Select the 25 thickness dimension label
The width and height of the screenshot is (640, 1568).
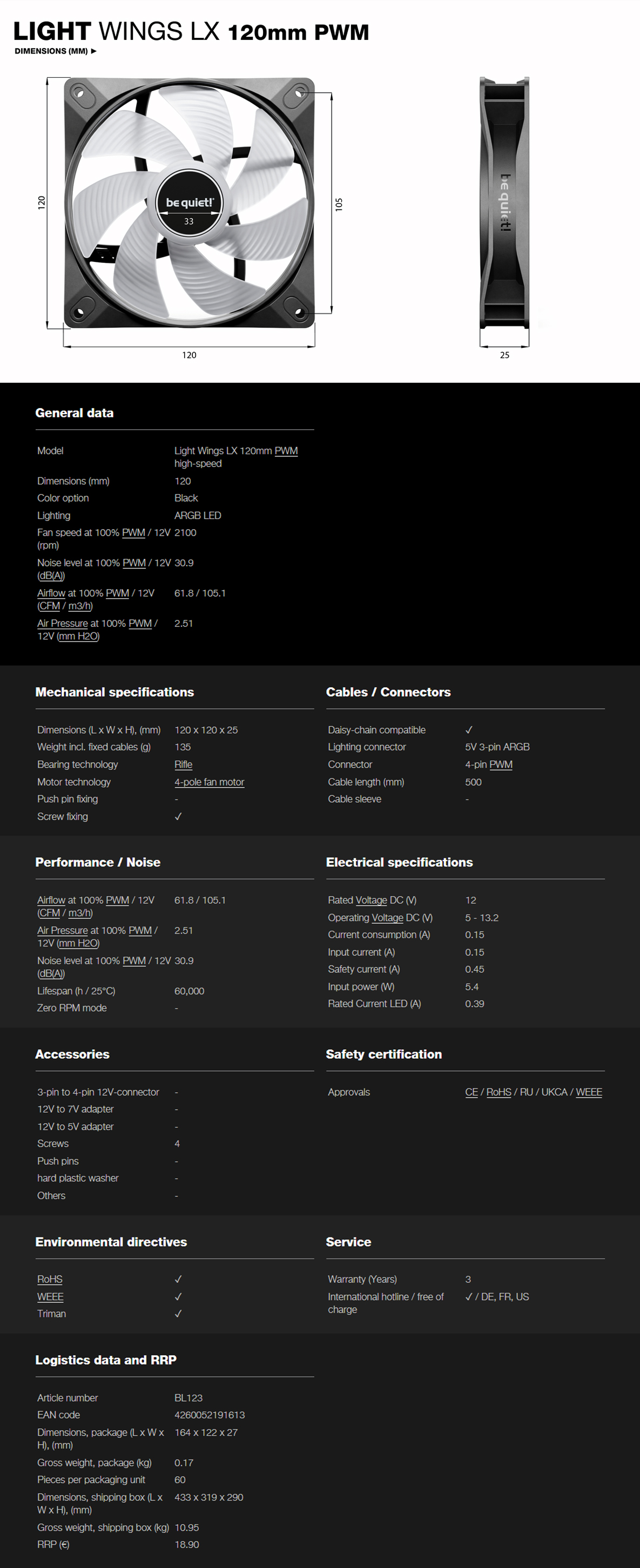(x=505, y=355)
